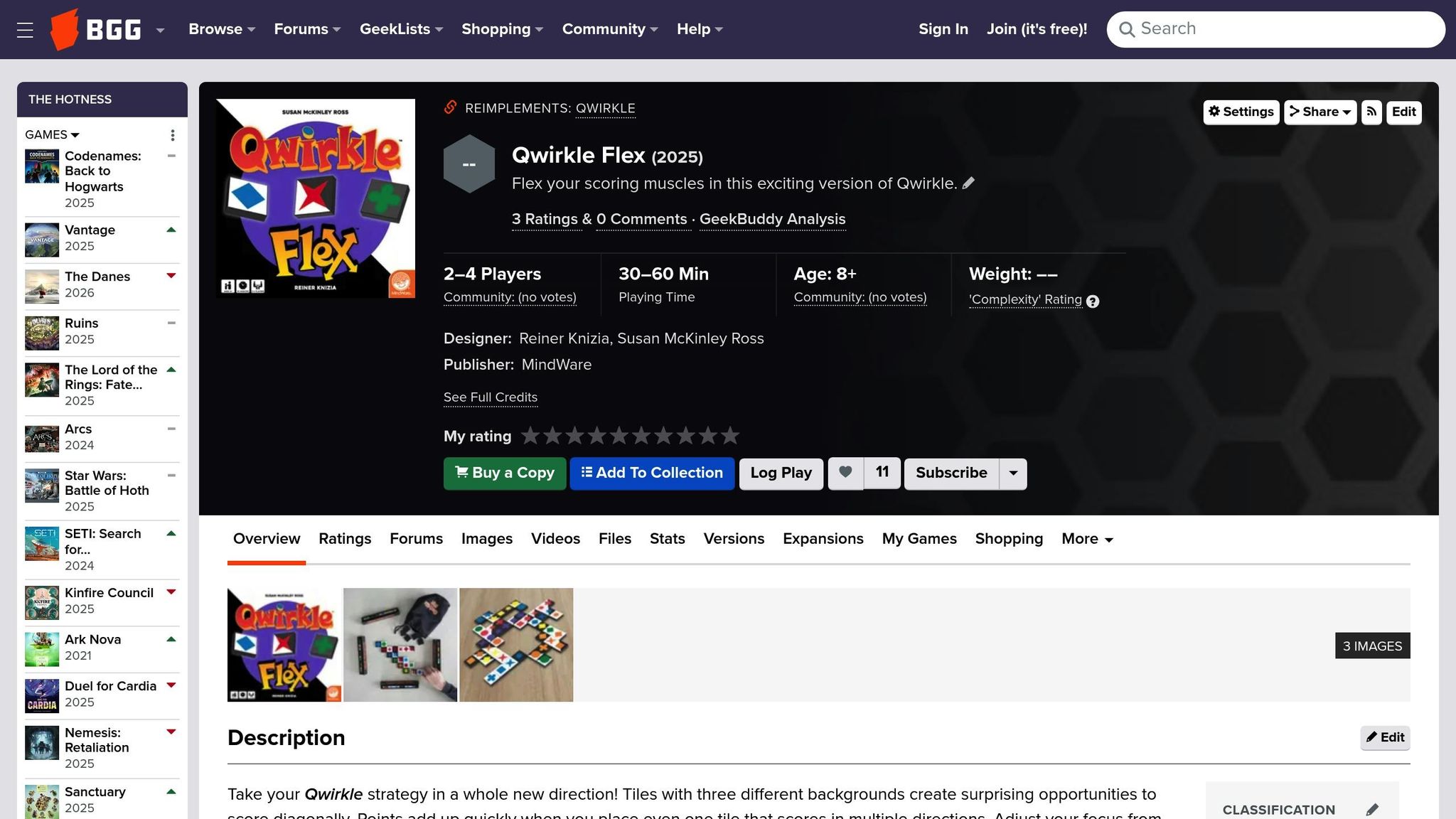
Task: Open SETI: Search for... entry
Action: pos(102,549)
